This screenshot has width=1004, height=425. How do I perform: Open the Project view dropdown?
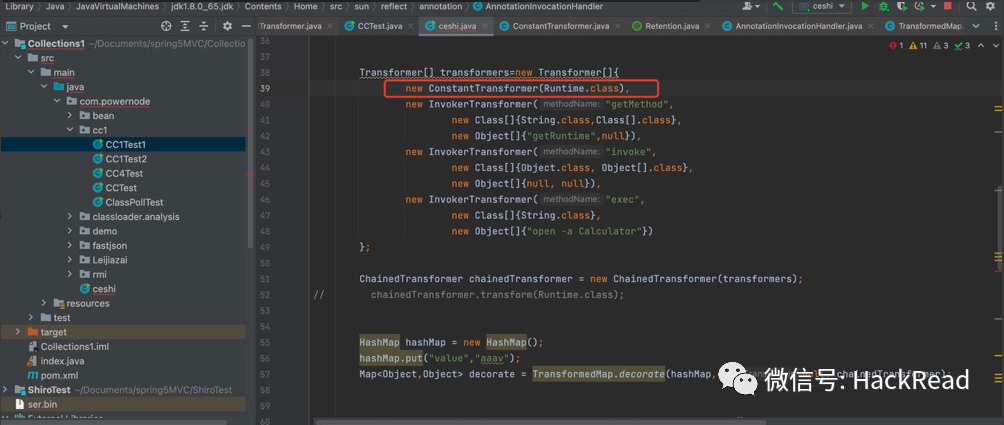click(x=37, y=26)
